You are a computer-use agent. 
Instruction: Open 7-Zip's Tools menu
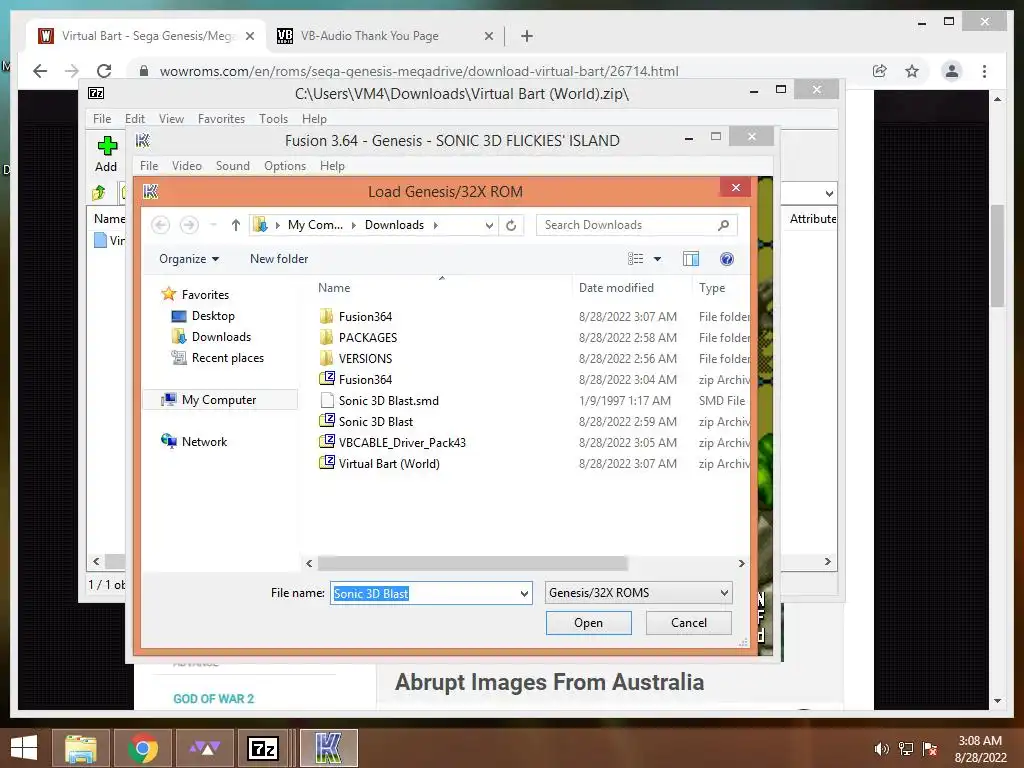click(x=273, y=119)
